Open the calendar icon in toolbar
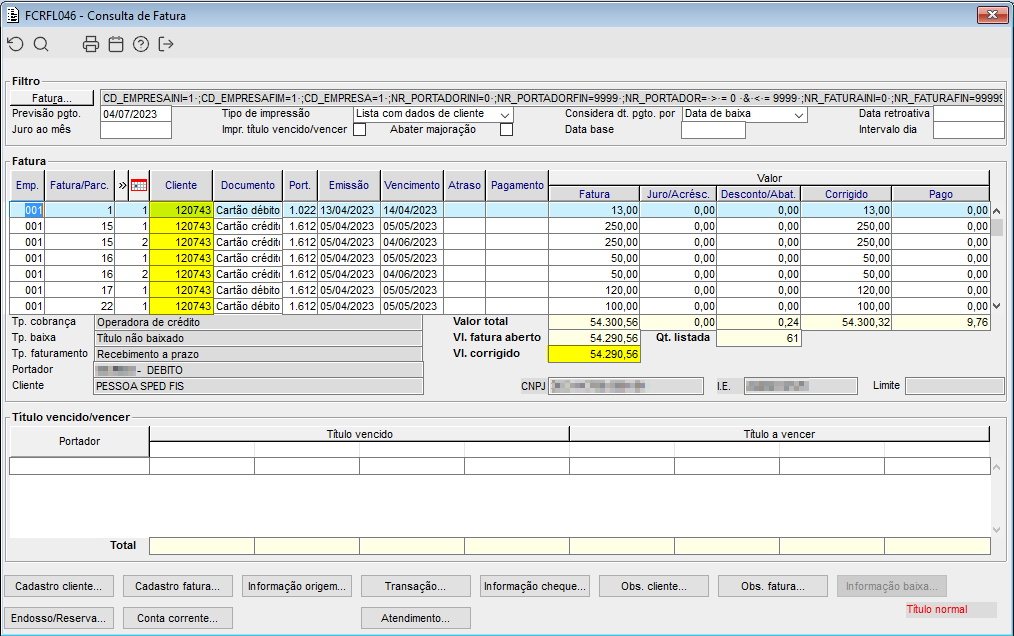1014x636 pixels. coord(116,44)
